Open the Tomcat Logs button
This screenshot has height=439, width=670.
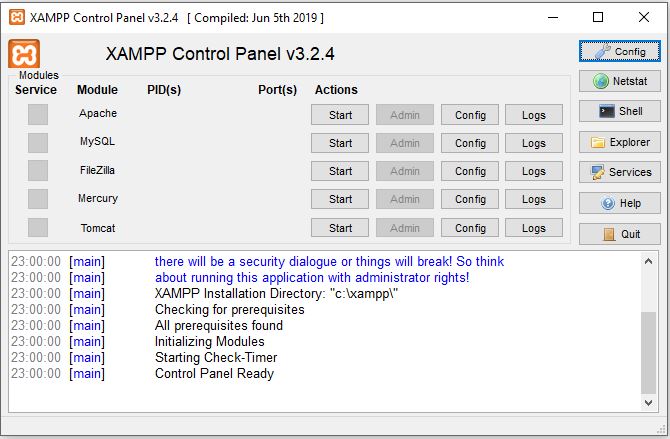[534, 228]
